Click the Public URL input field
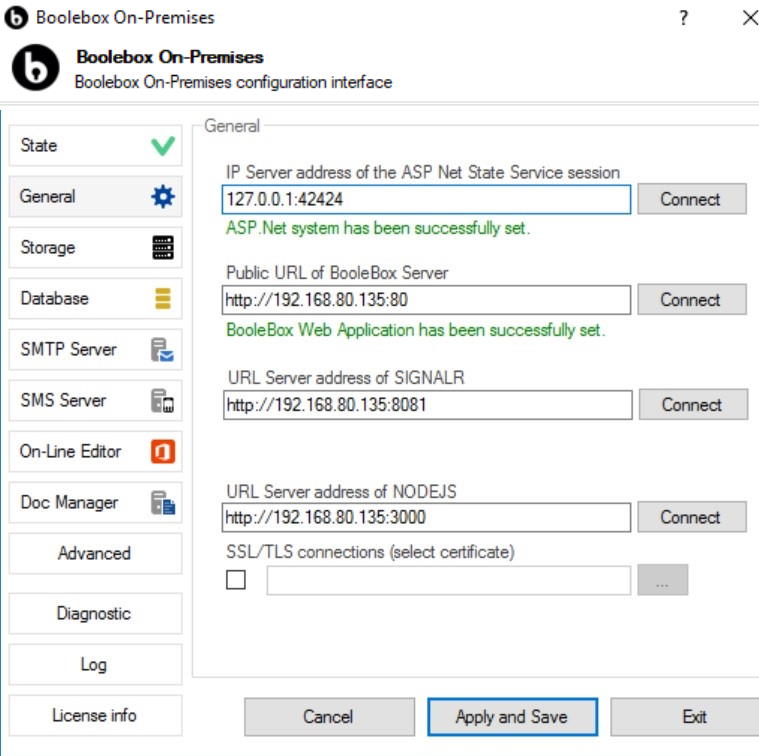Viewport: 759px width, 756px height. pyautogui.click(x=426, y=300)
